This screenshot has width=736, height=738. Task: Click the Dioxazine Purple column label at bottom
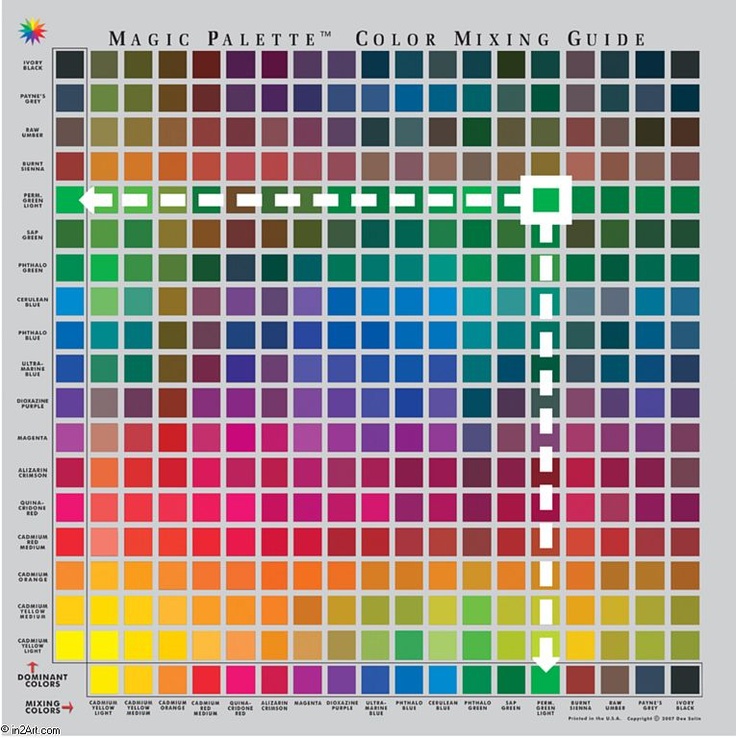point(343,707)
